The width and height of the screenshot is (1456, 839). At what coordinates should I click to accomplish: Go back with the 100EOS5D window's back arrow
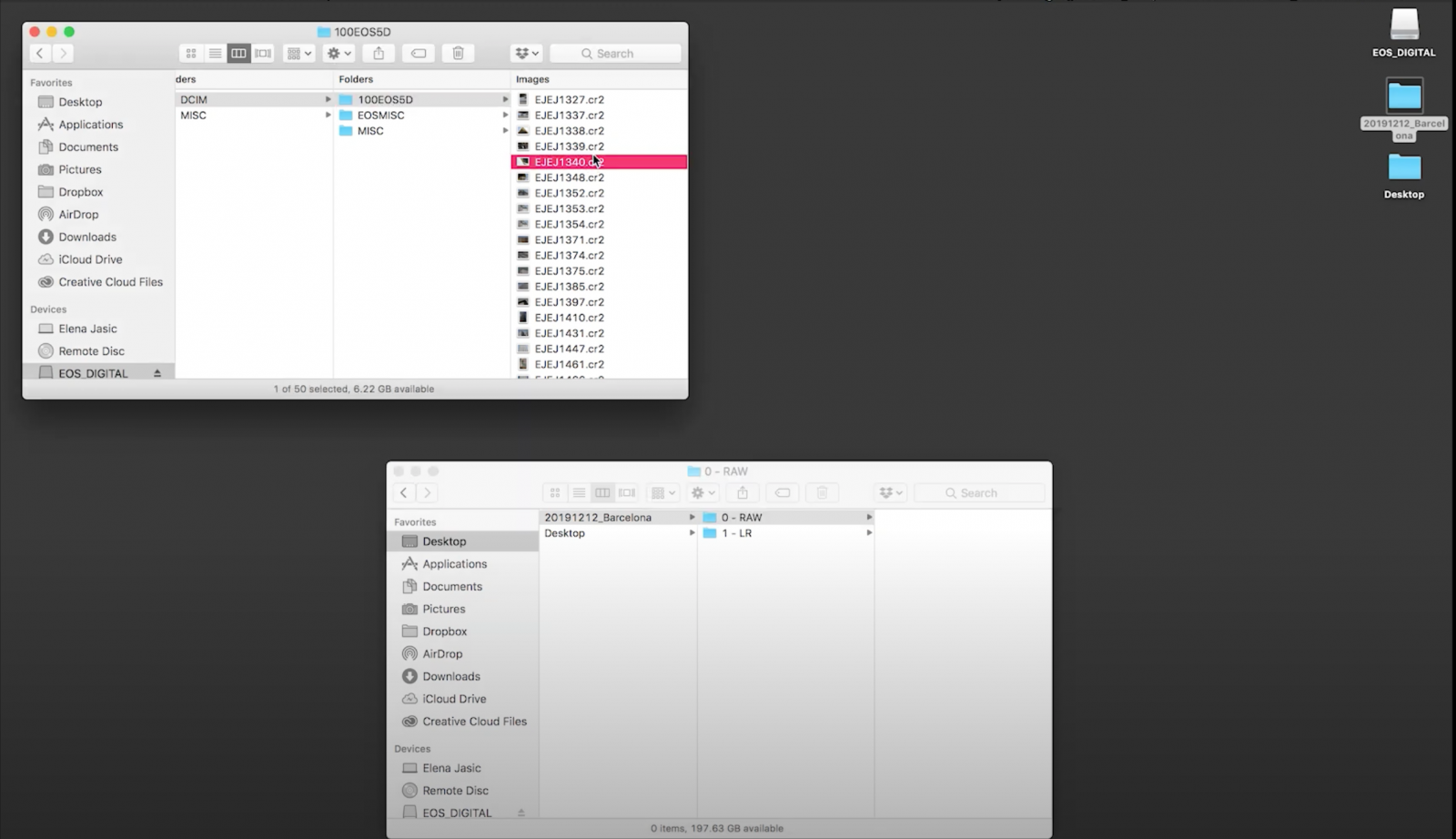(40, 54)
